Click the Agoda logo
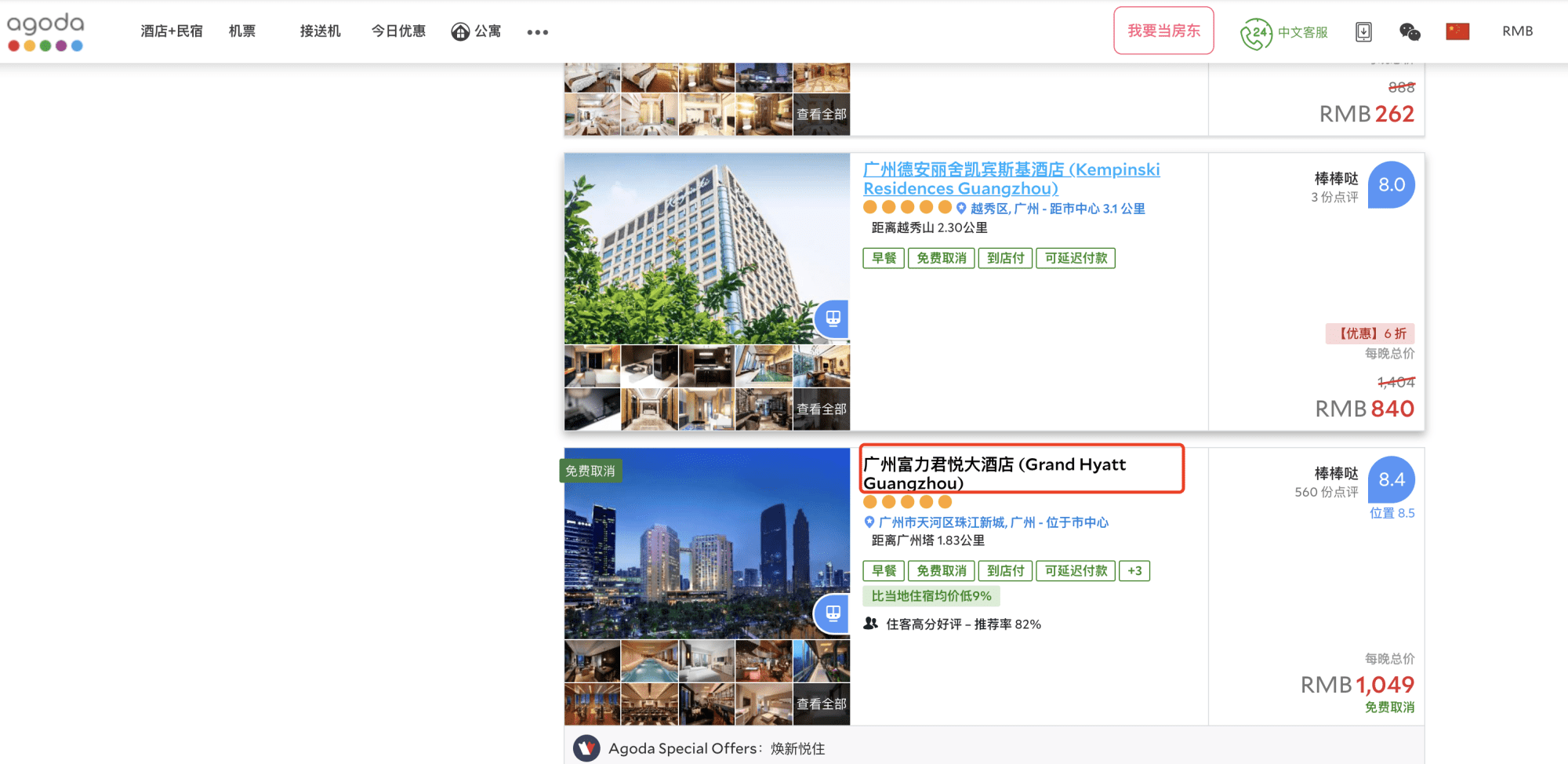The width and height of the screenshot is (1568, 764). coord(45,32)
